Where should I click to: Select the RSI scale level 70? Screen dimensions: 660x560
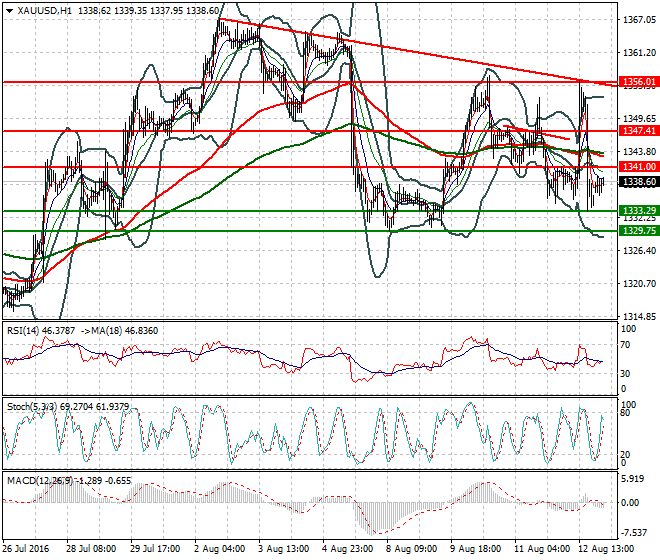[x=625, y=345]
